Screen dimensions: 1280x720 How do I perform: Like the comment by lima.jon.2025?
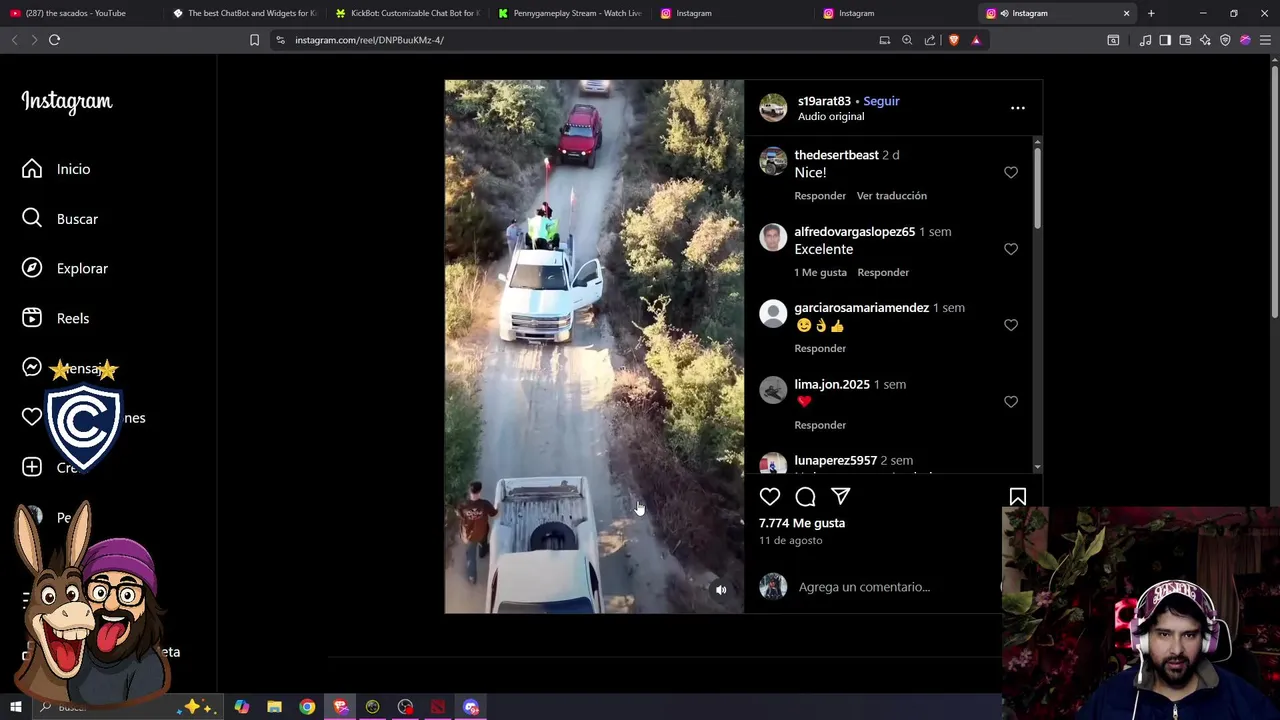1011,402
